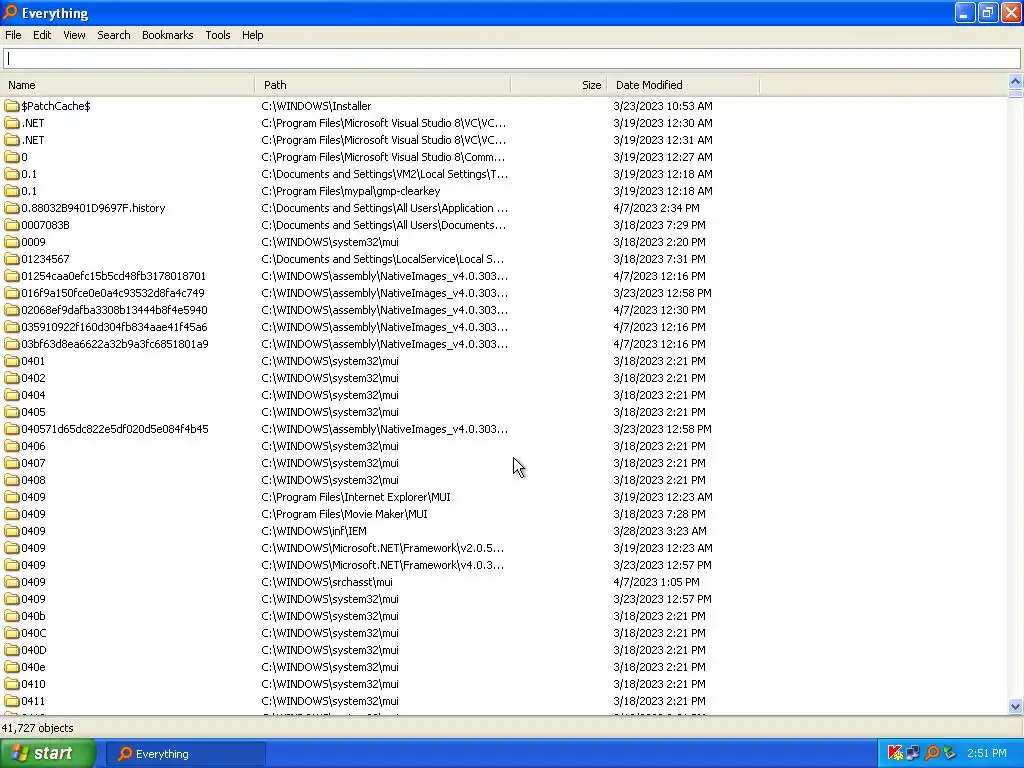Click Everything magnifier tray icon
1024x768 pixels.
coord(932,754)
